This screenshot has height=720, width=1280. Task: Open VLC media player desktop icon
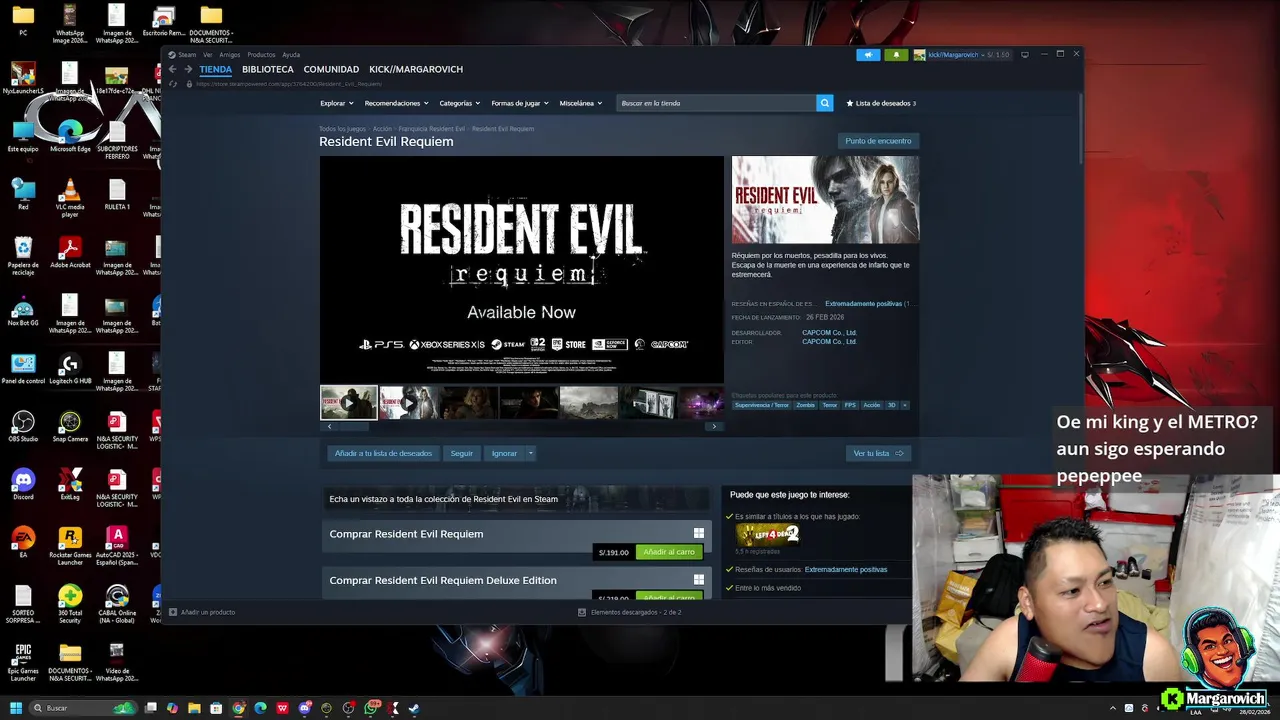coord(69,197)
